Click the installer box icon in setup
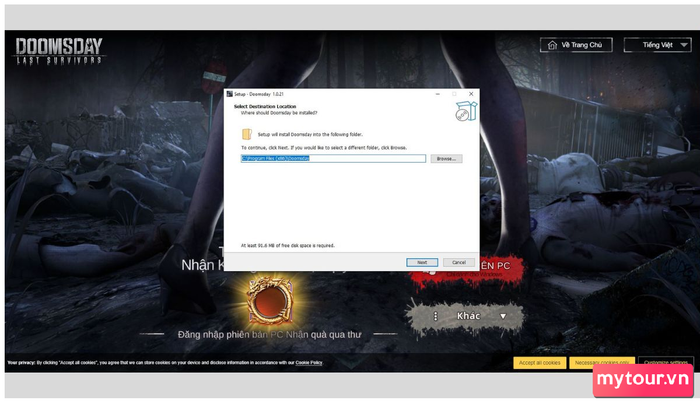 tap(466, 111)
